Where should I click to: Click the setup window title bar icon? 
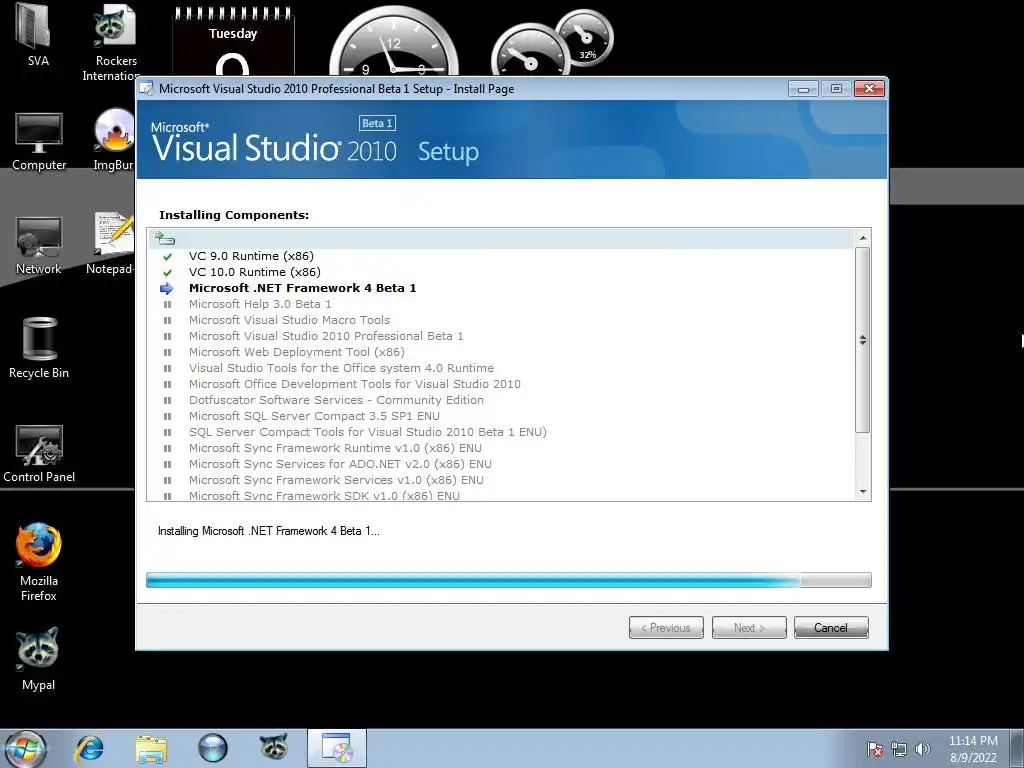click(x=148, y=89)
